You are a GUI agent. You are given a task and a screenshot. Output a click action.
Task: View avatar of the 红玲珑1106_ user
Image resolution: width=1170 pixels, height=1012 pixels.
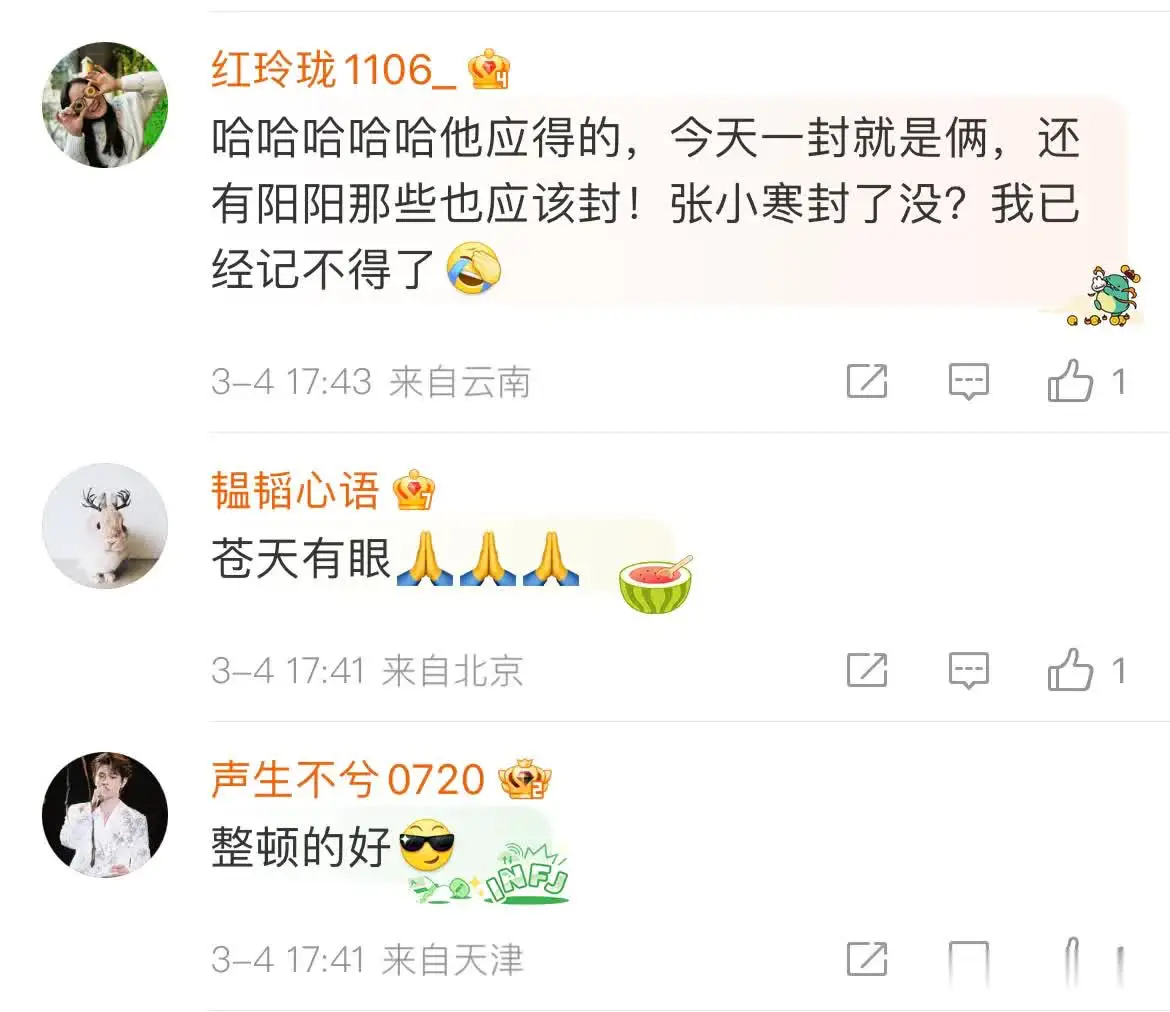(104, 104)
